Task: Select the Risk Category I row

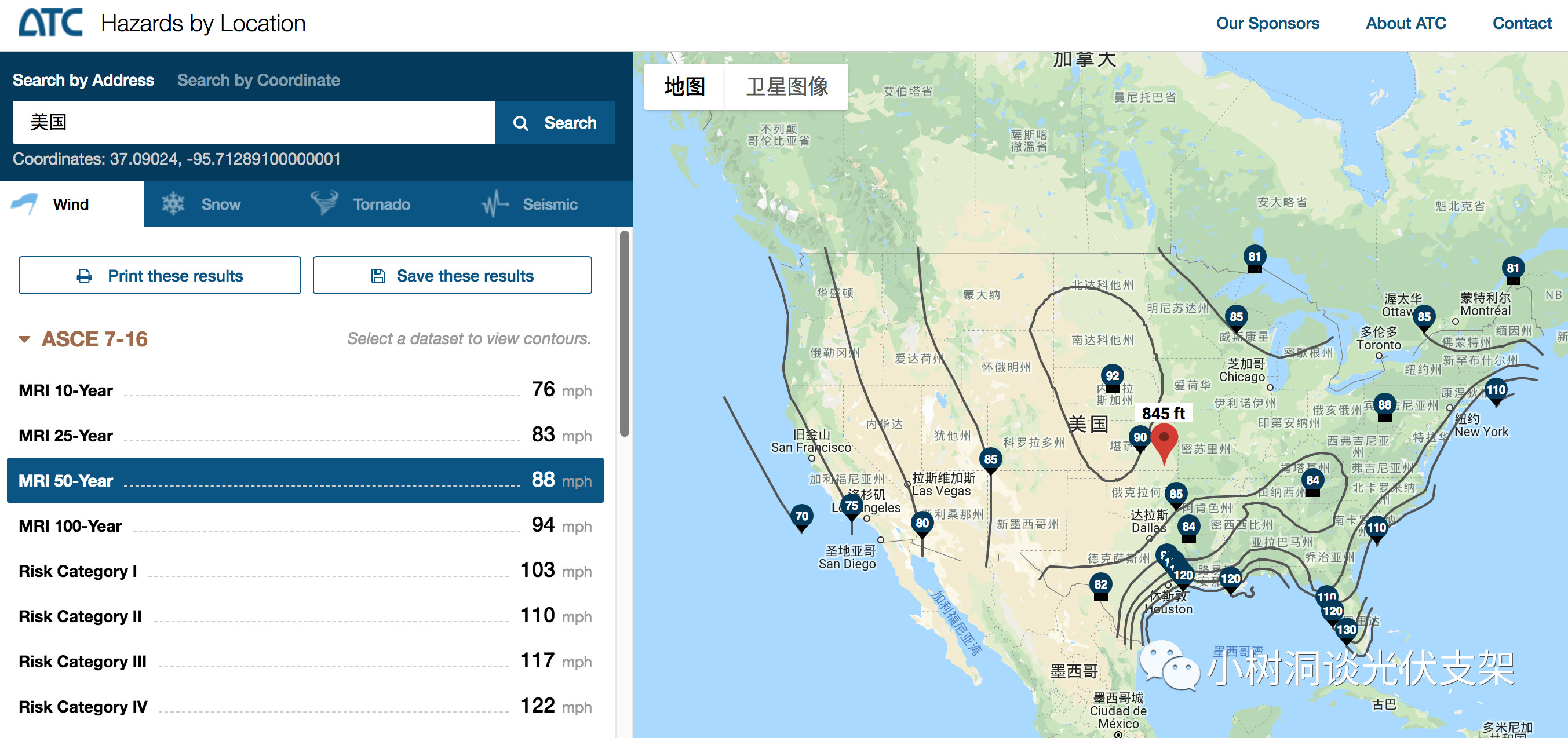Action: tap(305, 571)
